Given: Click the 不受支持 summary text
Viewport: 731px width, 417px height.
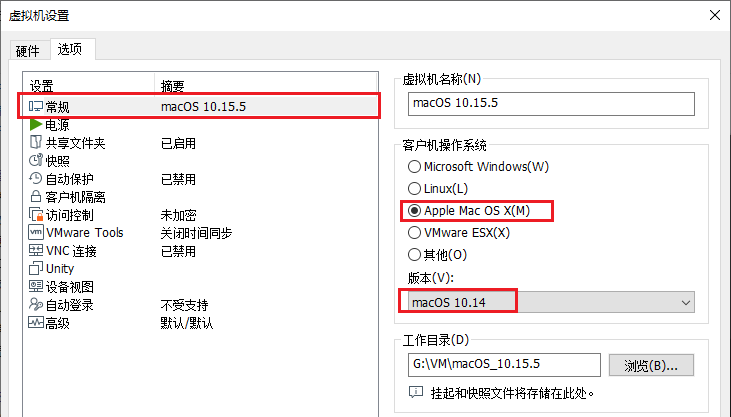Looking at the screenshot, I should tap(184, 305).
